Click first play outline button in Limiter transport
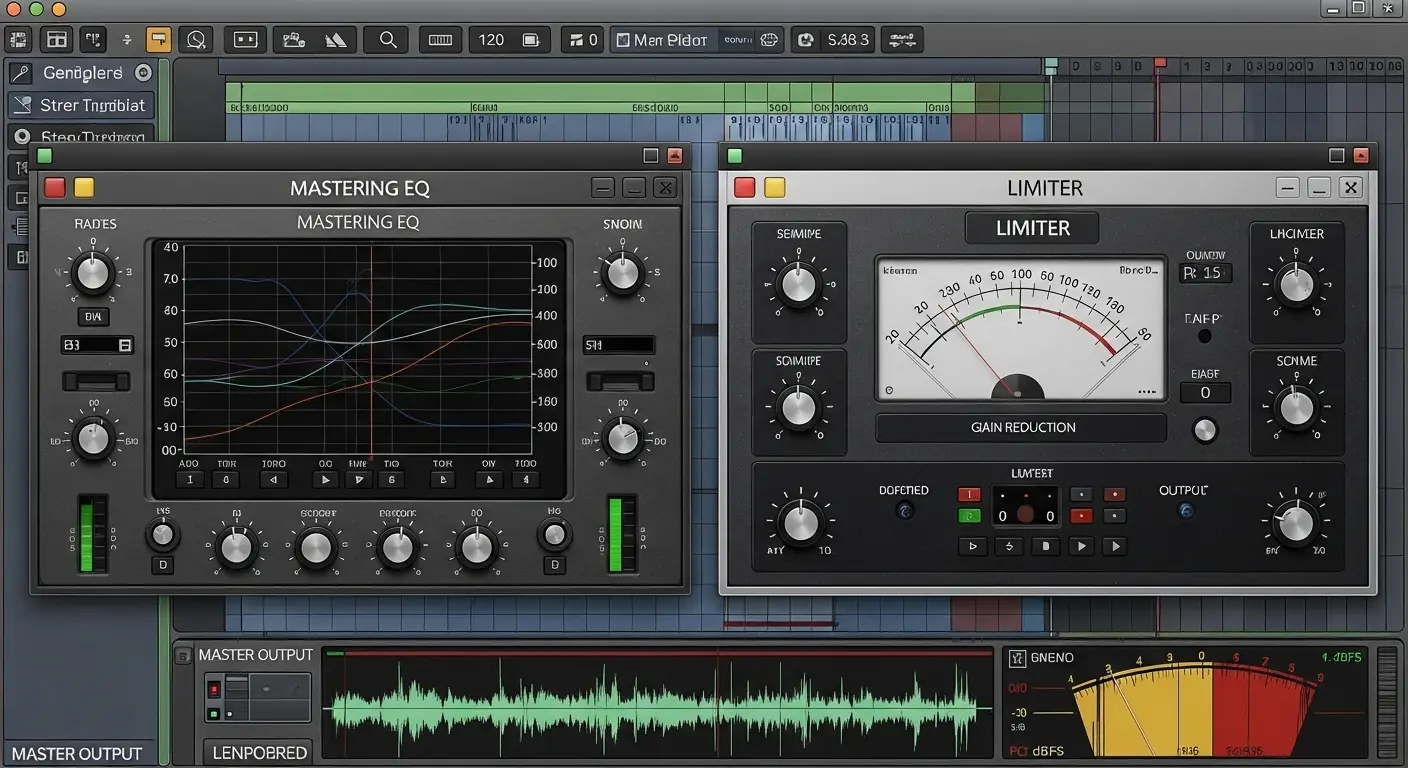Viewport: 1408px width, 768px height. point(971,546)
